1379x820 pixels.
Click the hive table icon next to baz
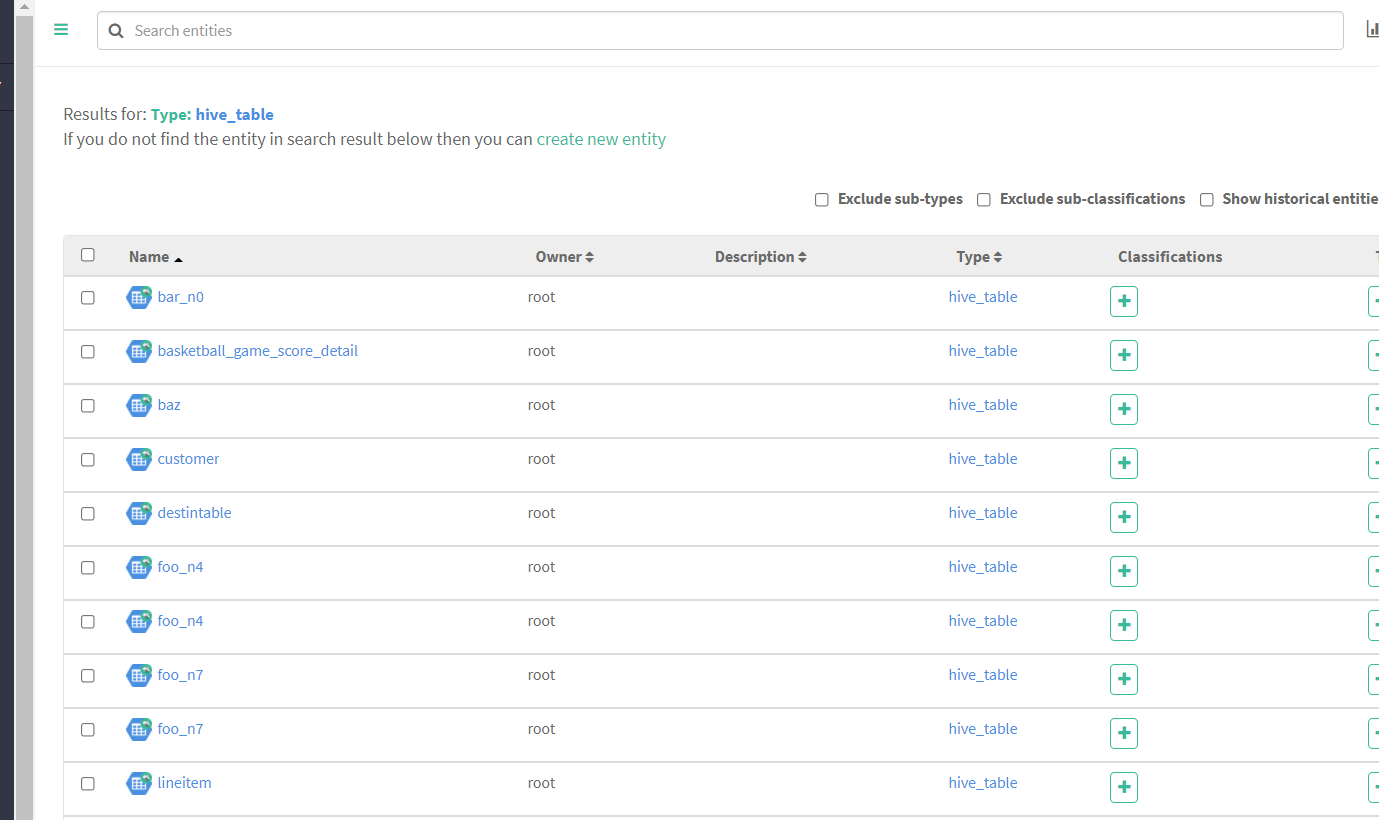[x=138, y=405]
